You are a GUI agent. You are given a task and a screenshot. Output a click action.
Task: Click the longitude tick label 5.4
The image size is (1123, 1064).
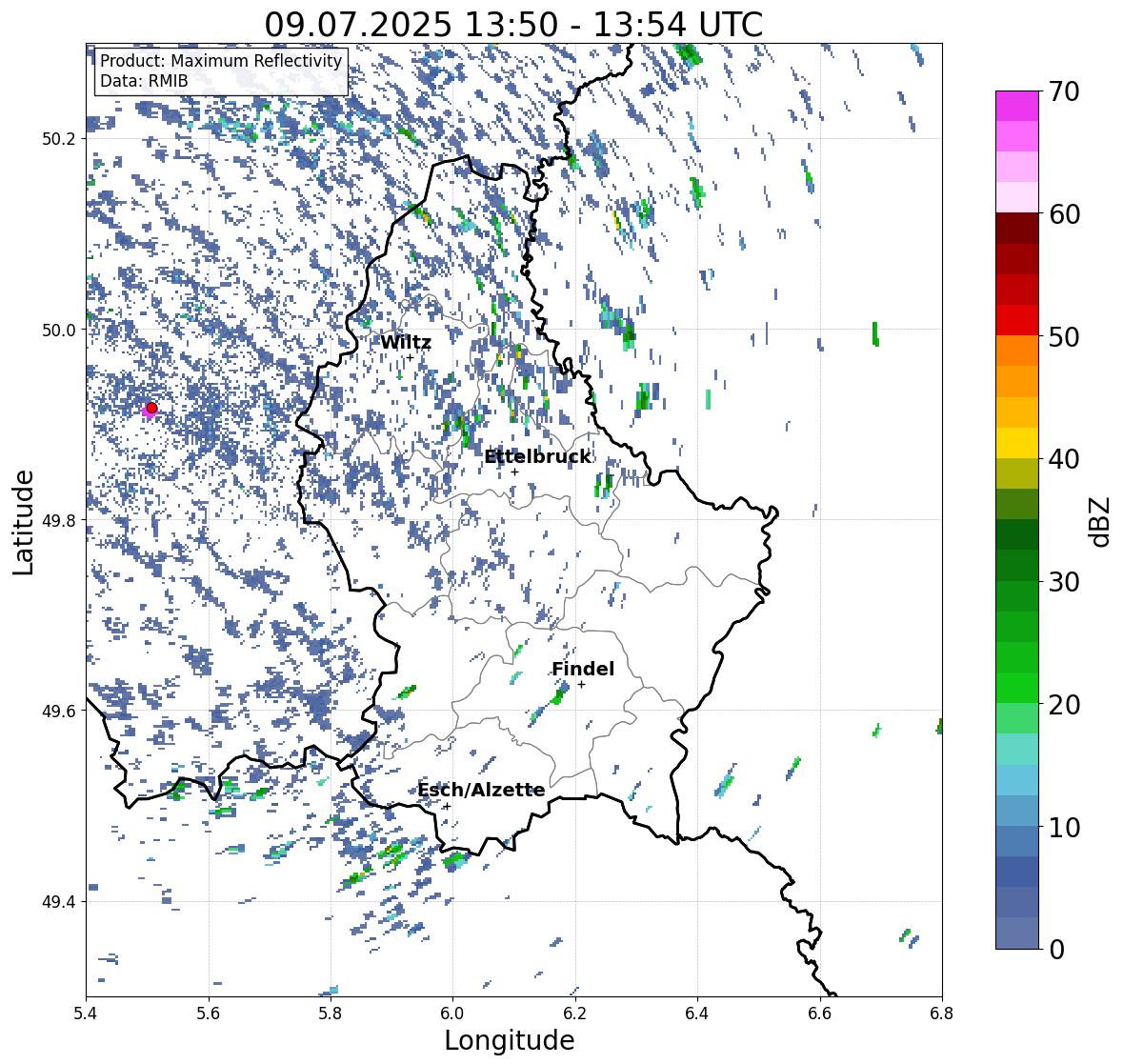tap(86, 1014)
